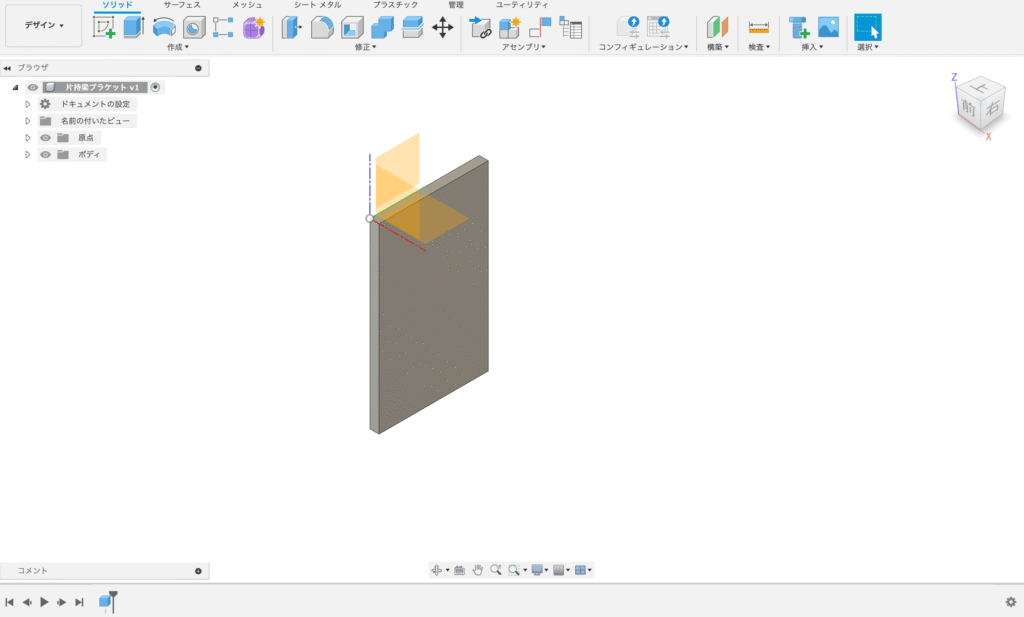Toggle visibility of the ボディ folder
Screen dimensions: 1024x617
tap(45, 155)
